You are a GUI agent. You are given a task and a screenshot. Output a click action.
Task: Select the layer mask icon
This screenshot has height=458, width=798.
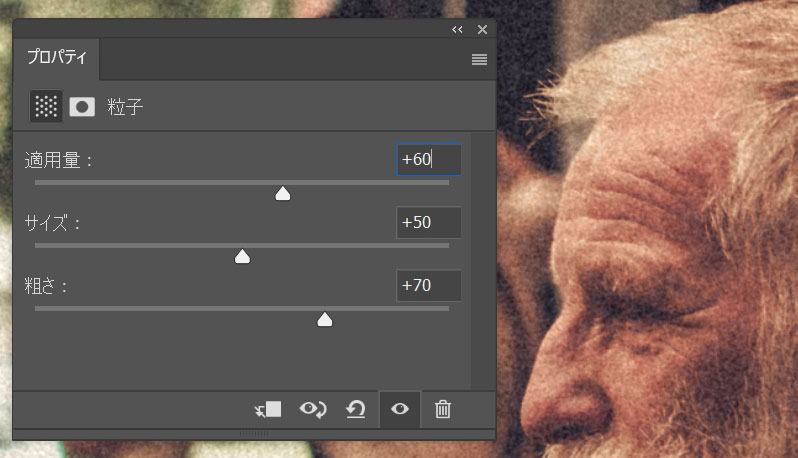click(82, 107)
